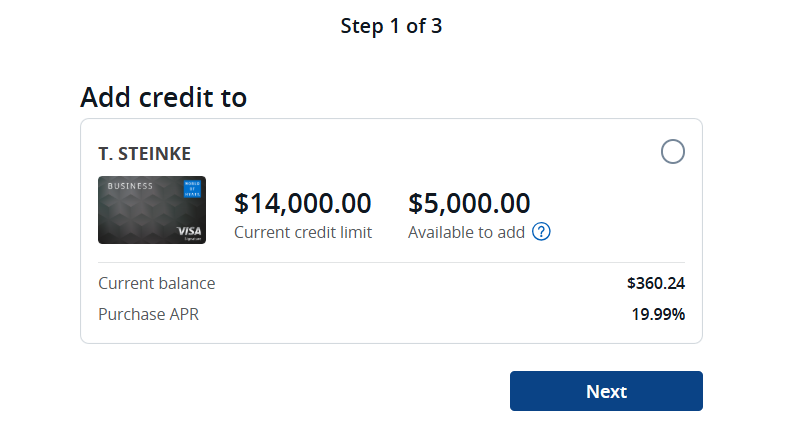
Task: Click the World of Hyatt logo on card
Action: tap(192, 189)
